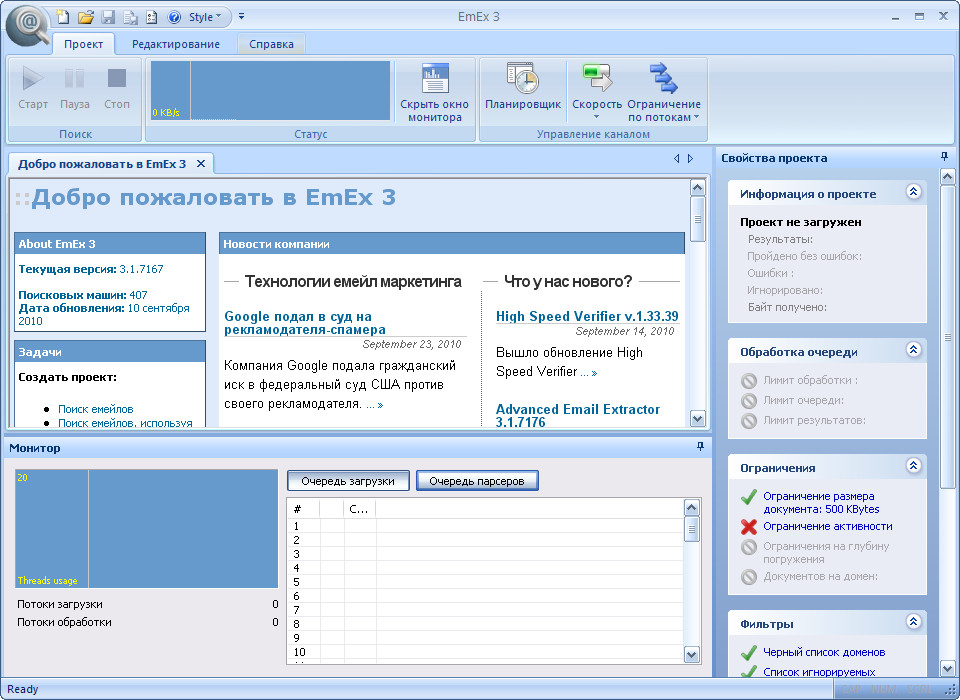This screenshot has height=700, width=960.
Task: Click the bandwidth status graph
Action: click(x=270, y=90)
